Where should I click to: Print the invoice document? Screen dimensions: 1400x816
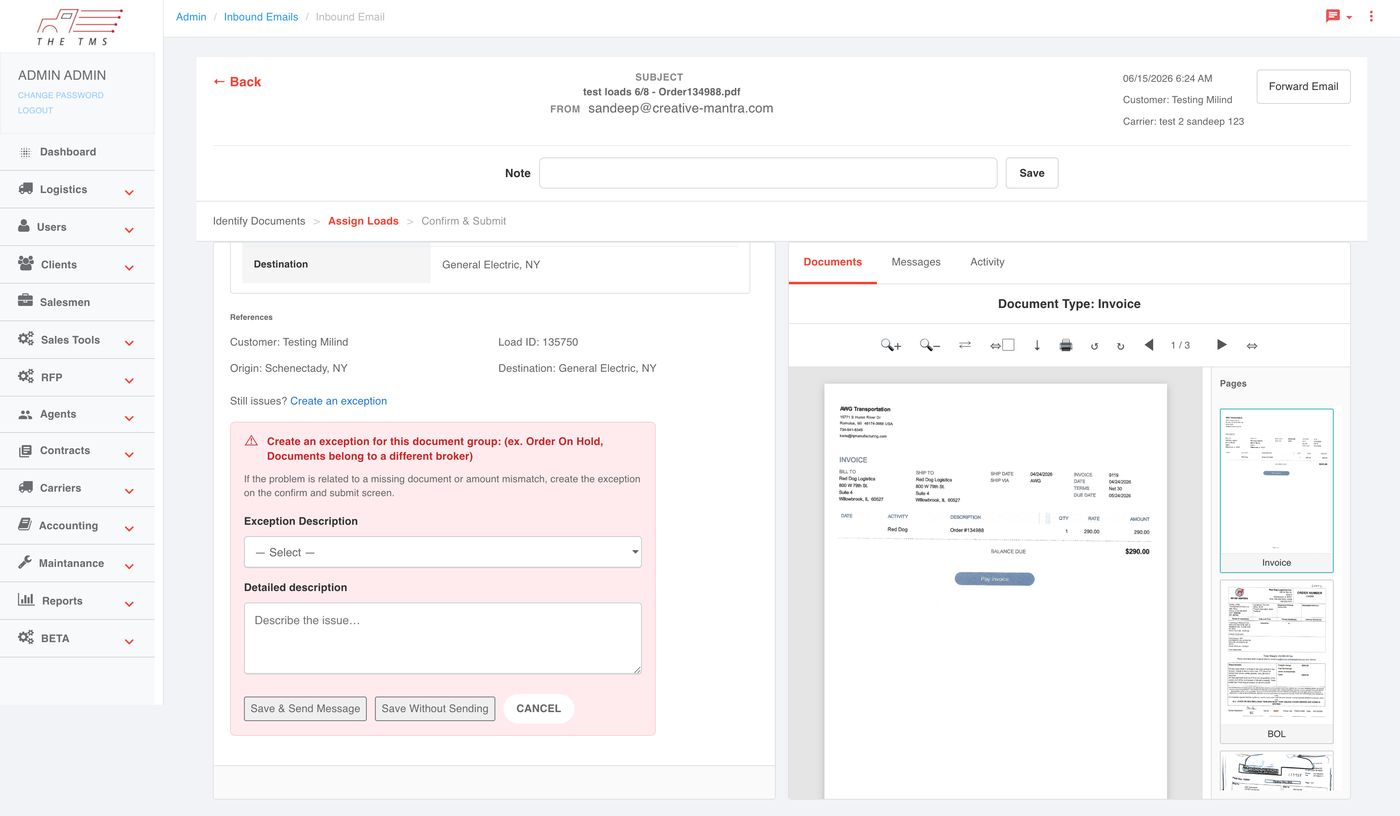pos(1066,345)
